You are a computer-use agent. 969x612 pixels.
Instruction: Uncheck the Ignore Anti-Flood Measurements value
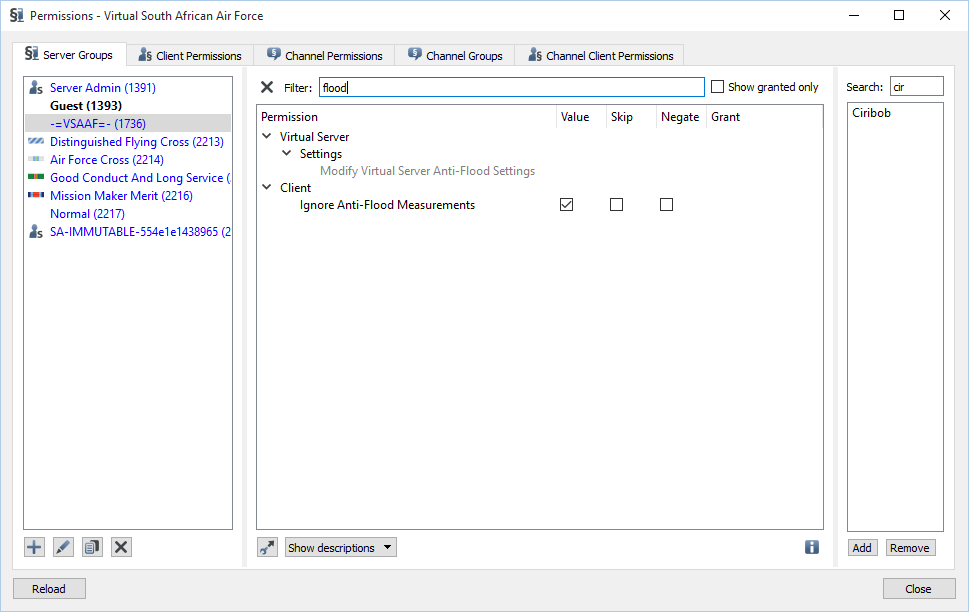566,204
